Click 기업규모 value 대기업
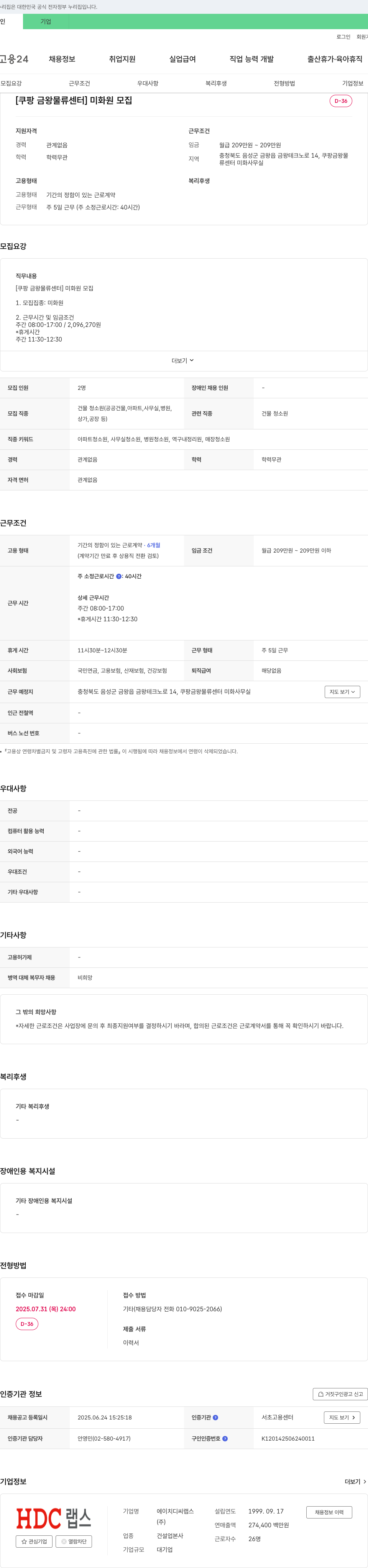 [164, 1550]
